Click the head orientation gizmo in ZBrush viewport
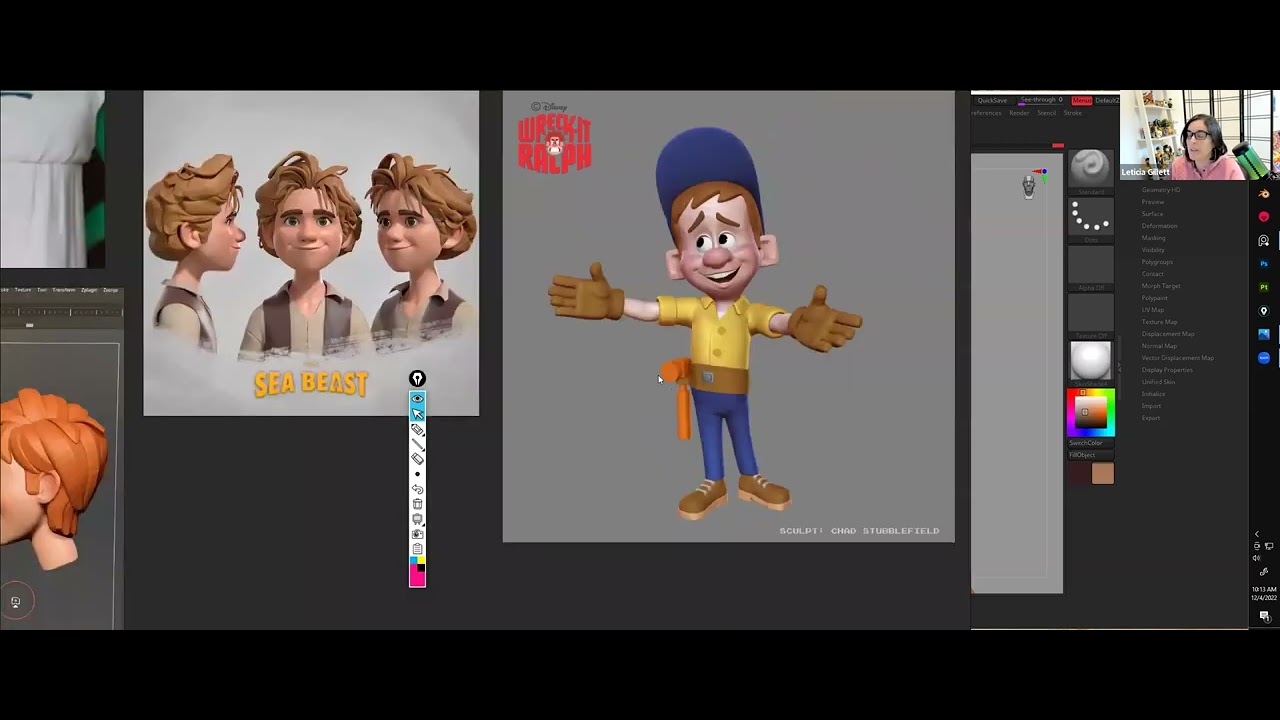This screenshot has height=720, width=1280. pos(1029,186)
